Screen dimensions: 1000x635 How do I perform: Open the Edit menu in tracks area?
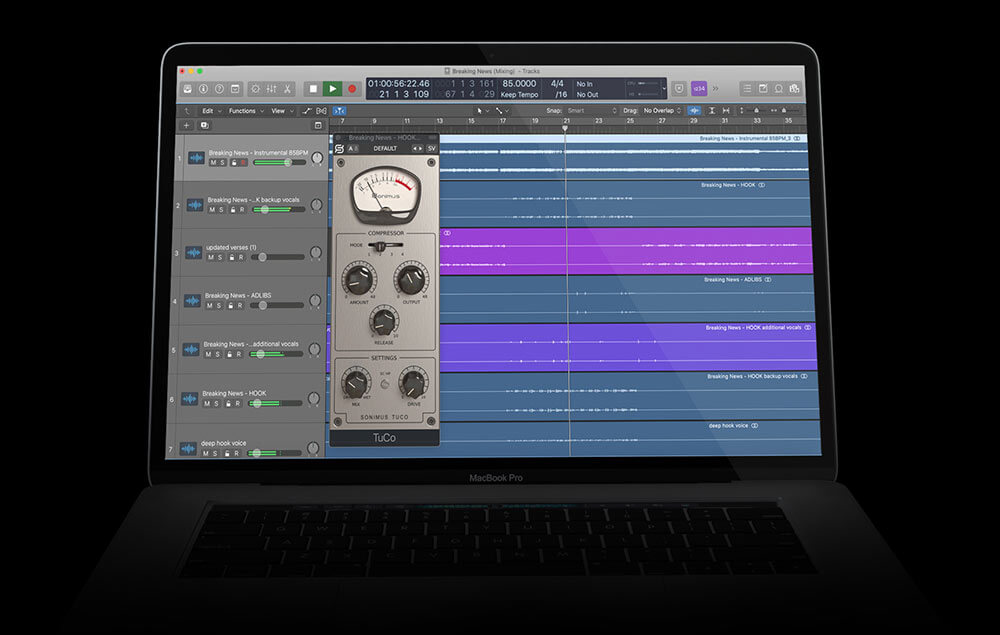click(212, 111)
